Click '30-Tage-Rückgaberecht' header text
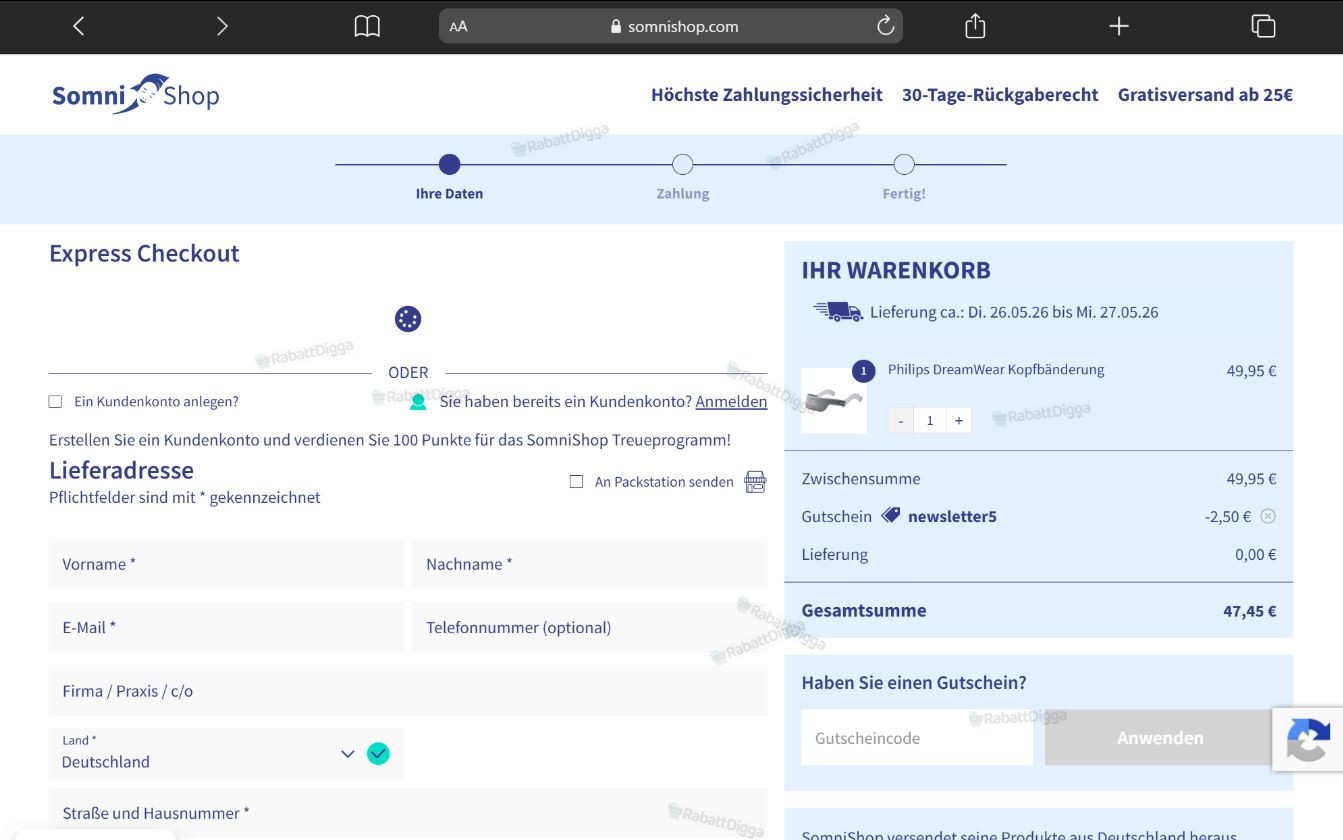Image resolution: width=1343 pixels, height=840 pixels. pos(1000,95)
